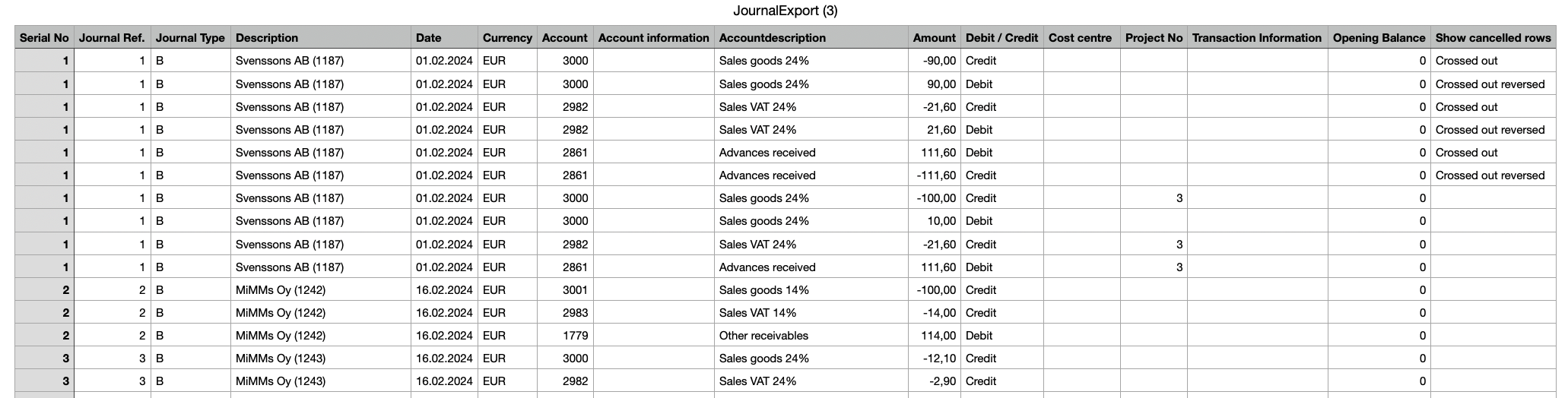Select the Other receivables cell
1568x398 pixels.
[x=811, y=335]
